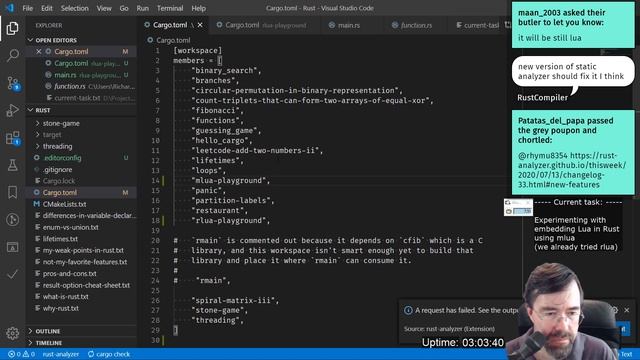640x360 pixels.
Task: Open the checkmark Todo view icon
Action: click(12, 274)
